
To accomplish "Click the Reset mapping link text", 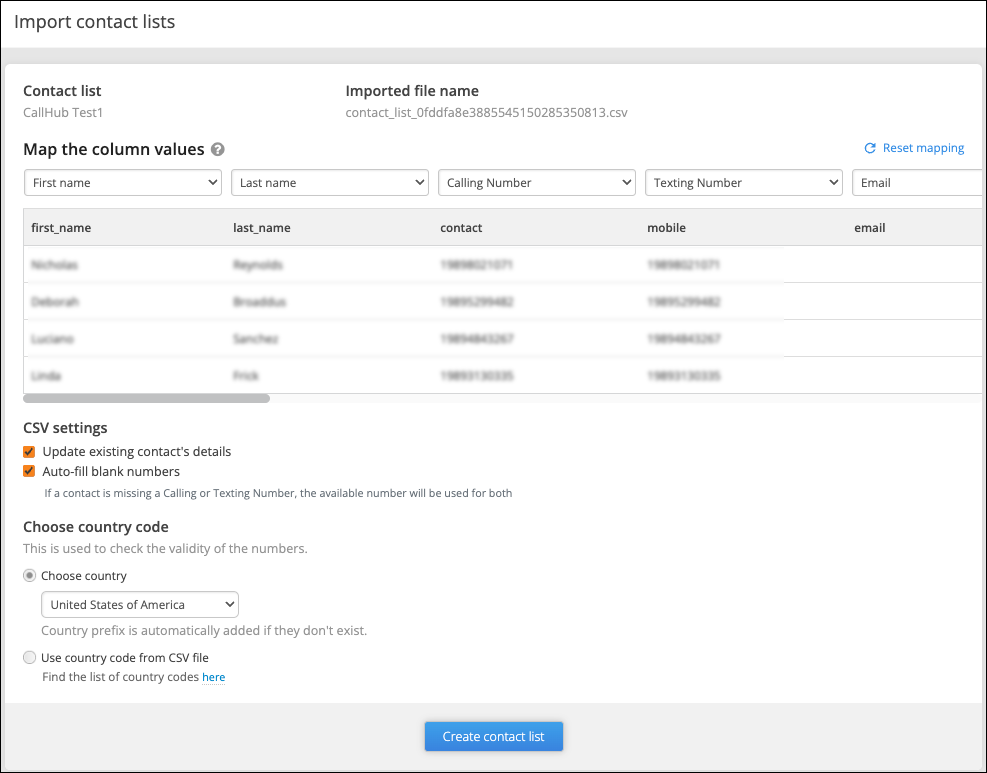I will (923, 148).
